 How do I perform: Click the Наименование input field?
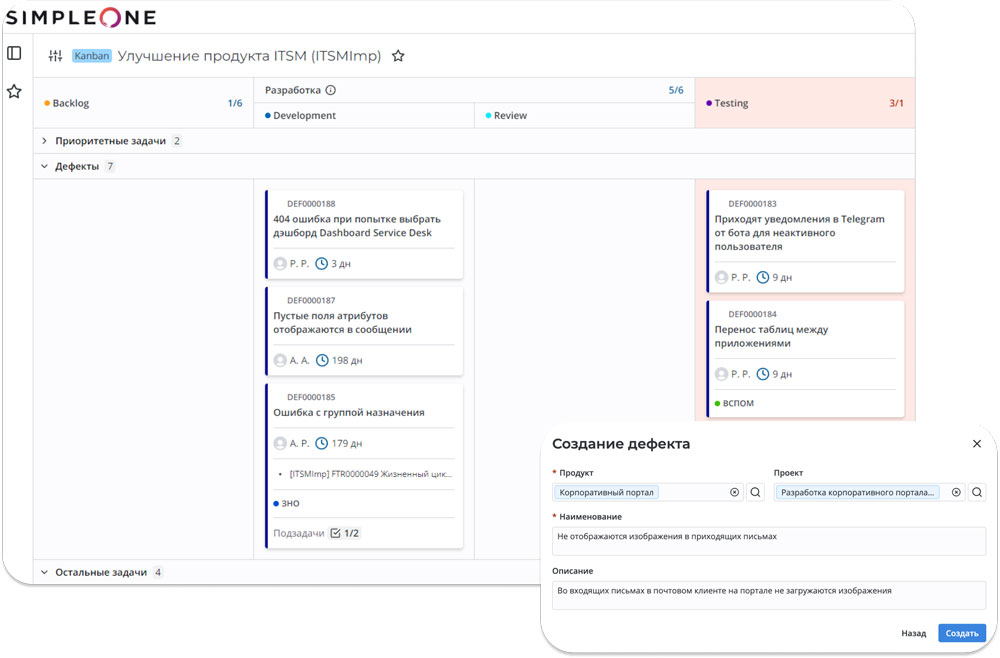[x=768, y=541]
